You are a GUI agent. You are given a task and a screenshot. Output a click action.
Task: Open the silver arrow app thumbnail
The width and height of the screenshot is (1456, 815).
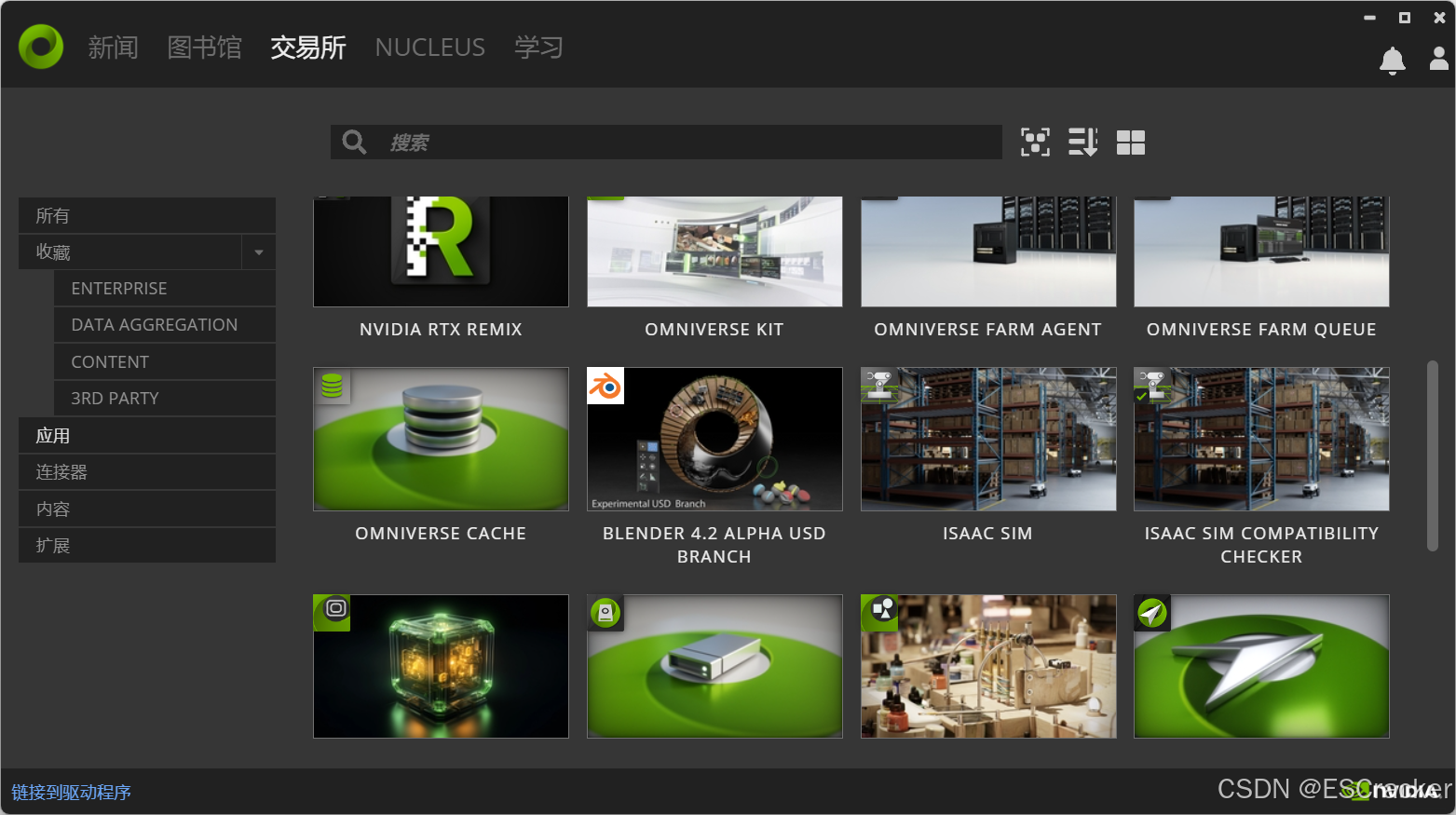[x=1261, y=666]
